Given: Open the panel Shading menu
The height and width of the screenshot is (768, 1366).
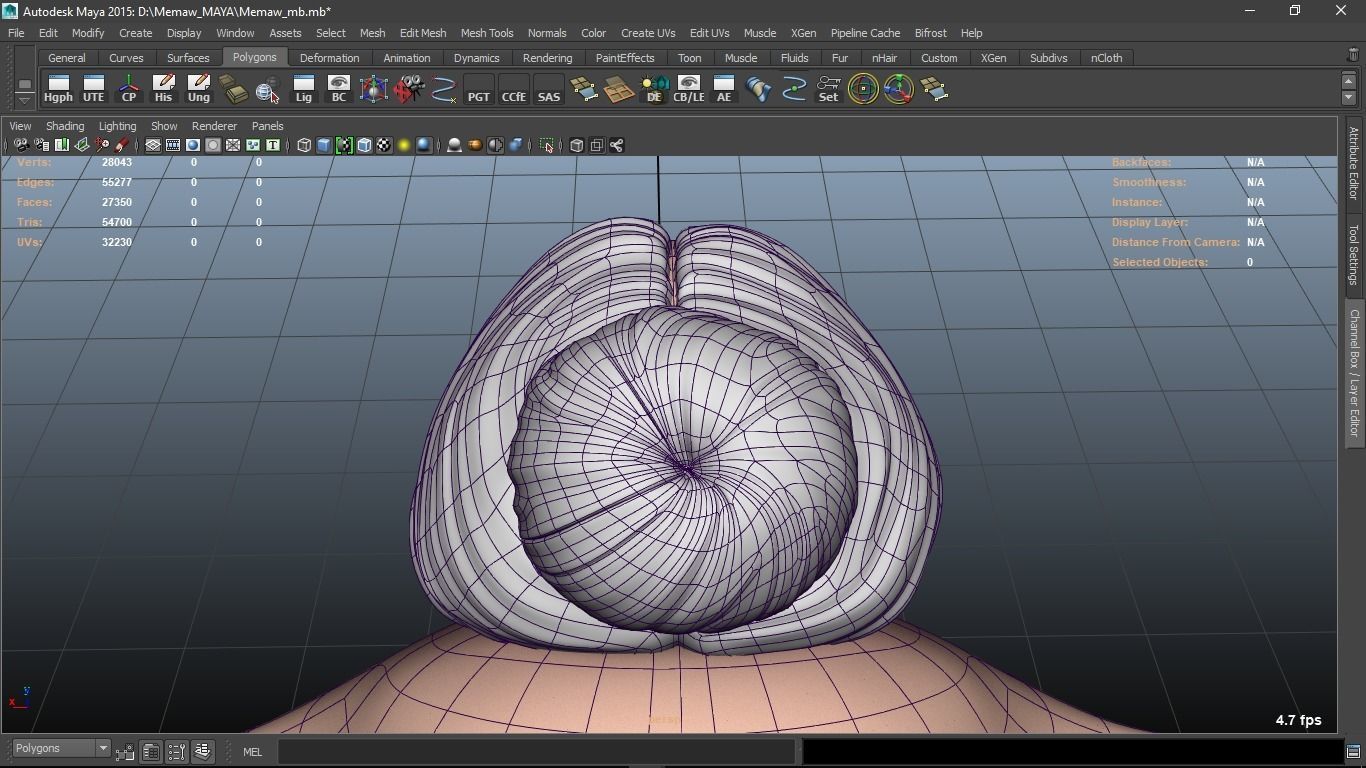Looking at the screenshot, I should pyautogui.click(x=65, y=126).
